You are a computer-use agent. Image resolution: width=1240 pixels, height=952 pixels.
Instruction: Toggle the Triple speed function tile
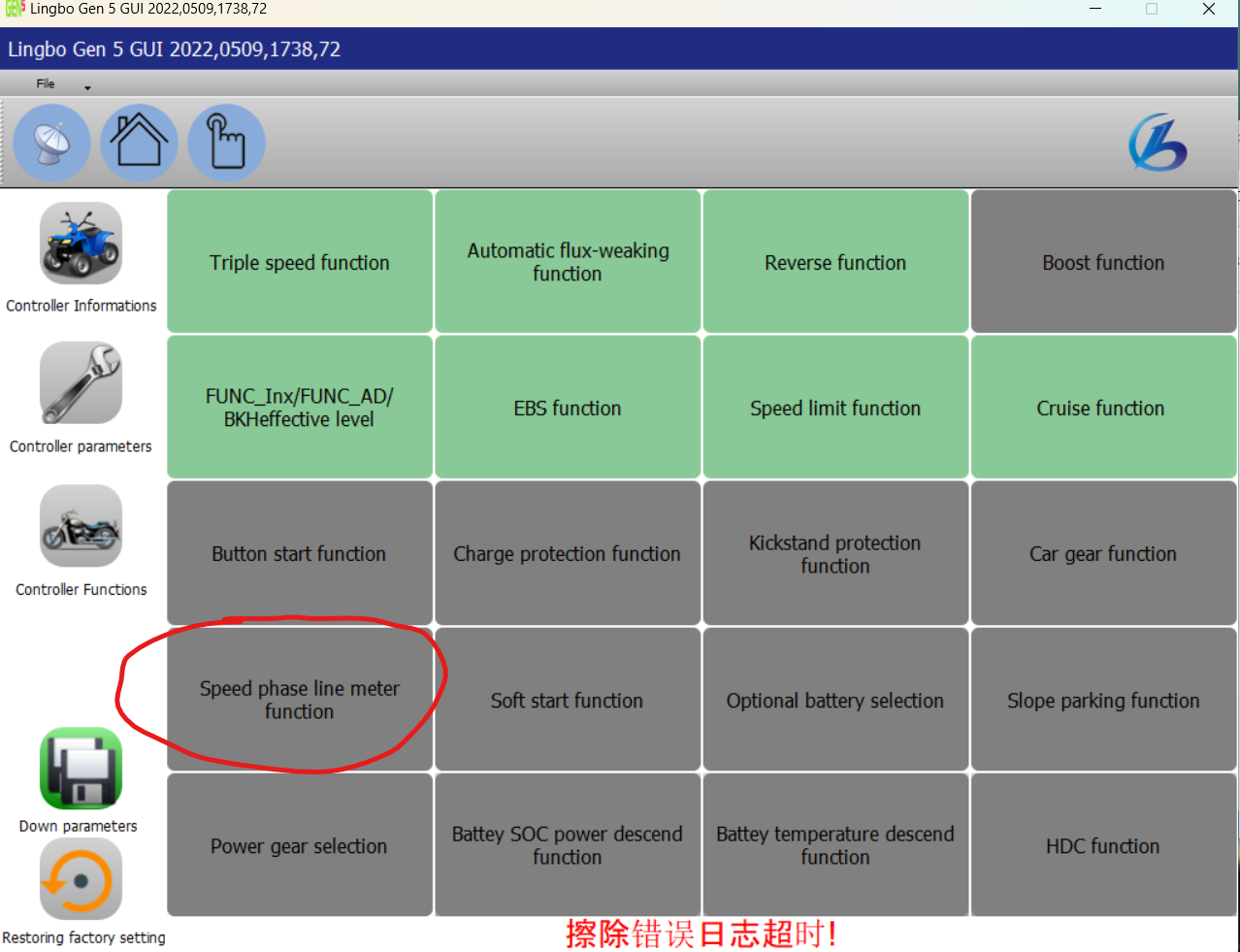coord(300,262)
